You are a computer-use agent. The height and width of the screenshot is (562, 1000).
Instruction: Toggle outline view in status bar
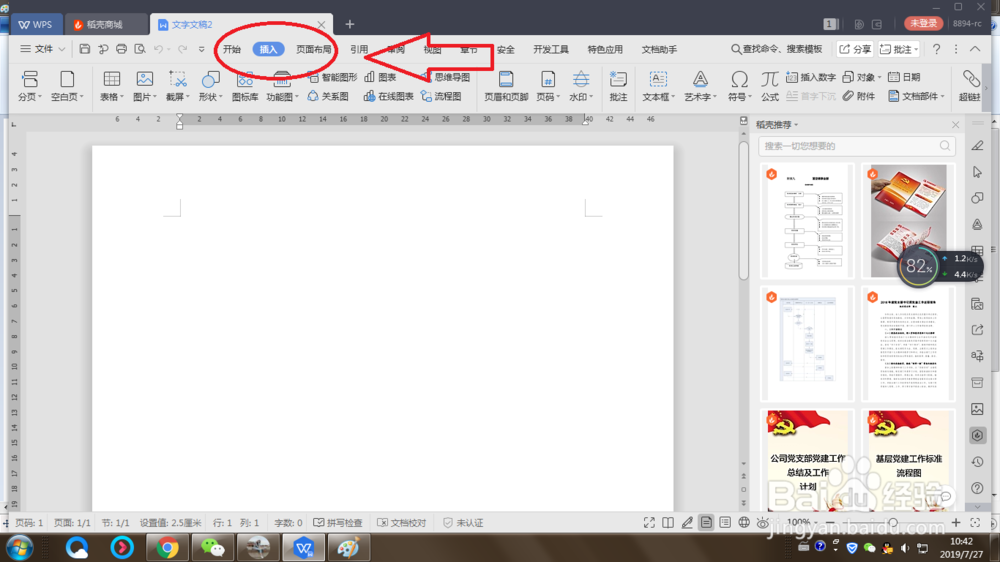(x=725, y=522)
